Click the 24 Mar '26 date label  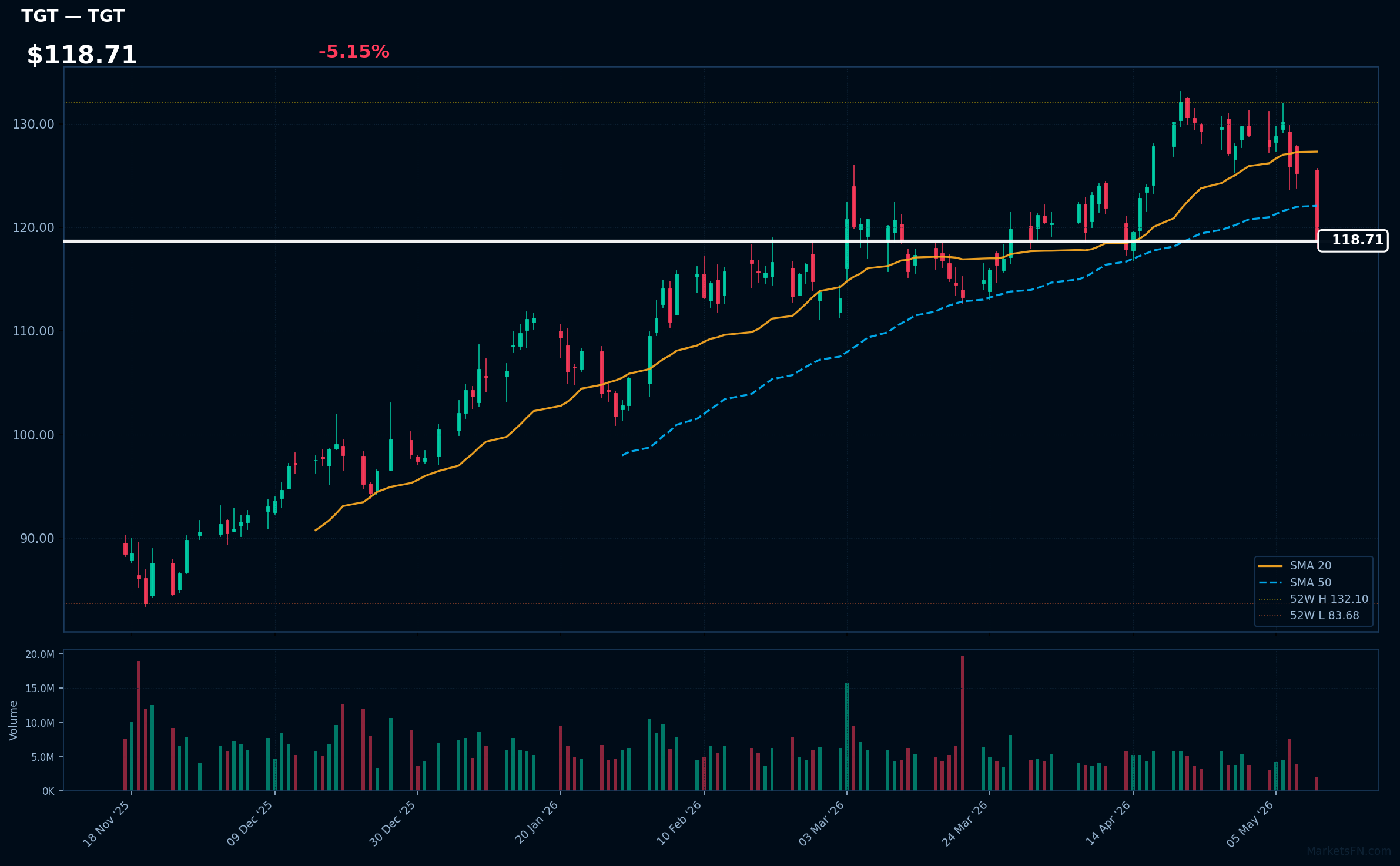pyautogui.click(x=965, y=824)
